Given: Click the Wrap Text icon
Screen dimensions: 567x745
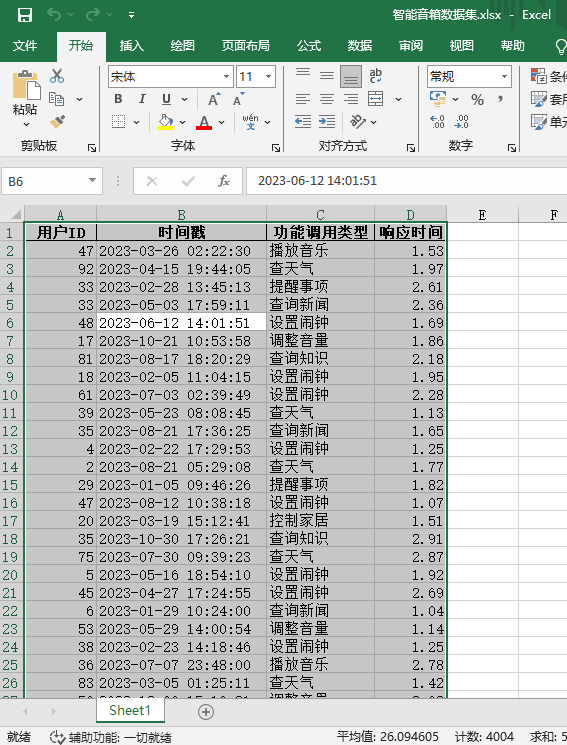Looking at the screenshot, I should (375, 76).
